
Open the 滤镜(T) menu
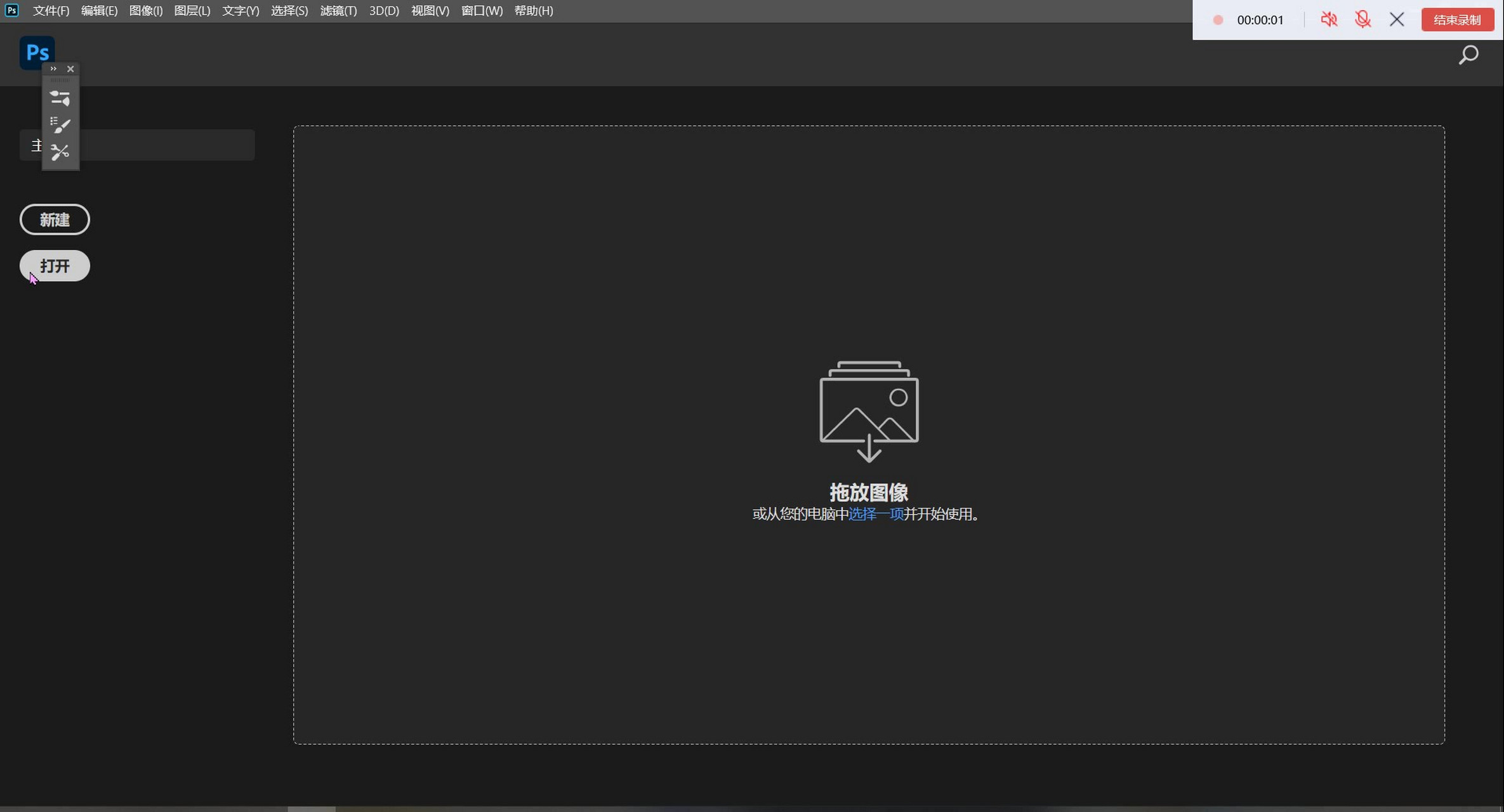(x=338, y=11)
